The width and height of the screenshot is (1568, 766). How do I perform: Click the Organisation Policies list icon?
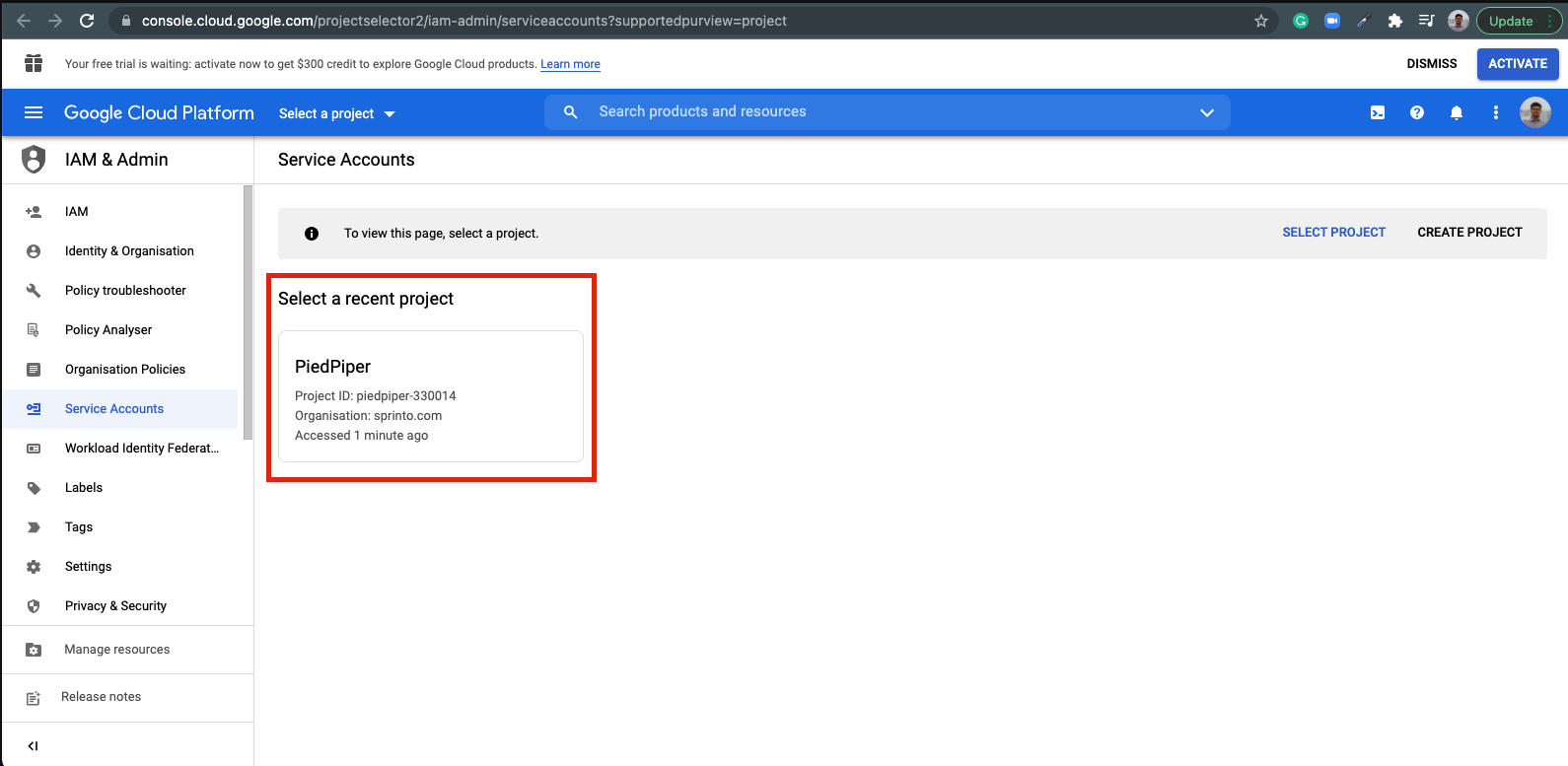[x=34, y=370]
